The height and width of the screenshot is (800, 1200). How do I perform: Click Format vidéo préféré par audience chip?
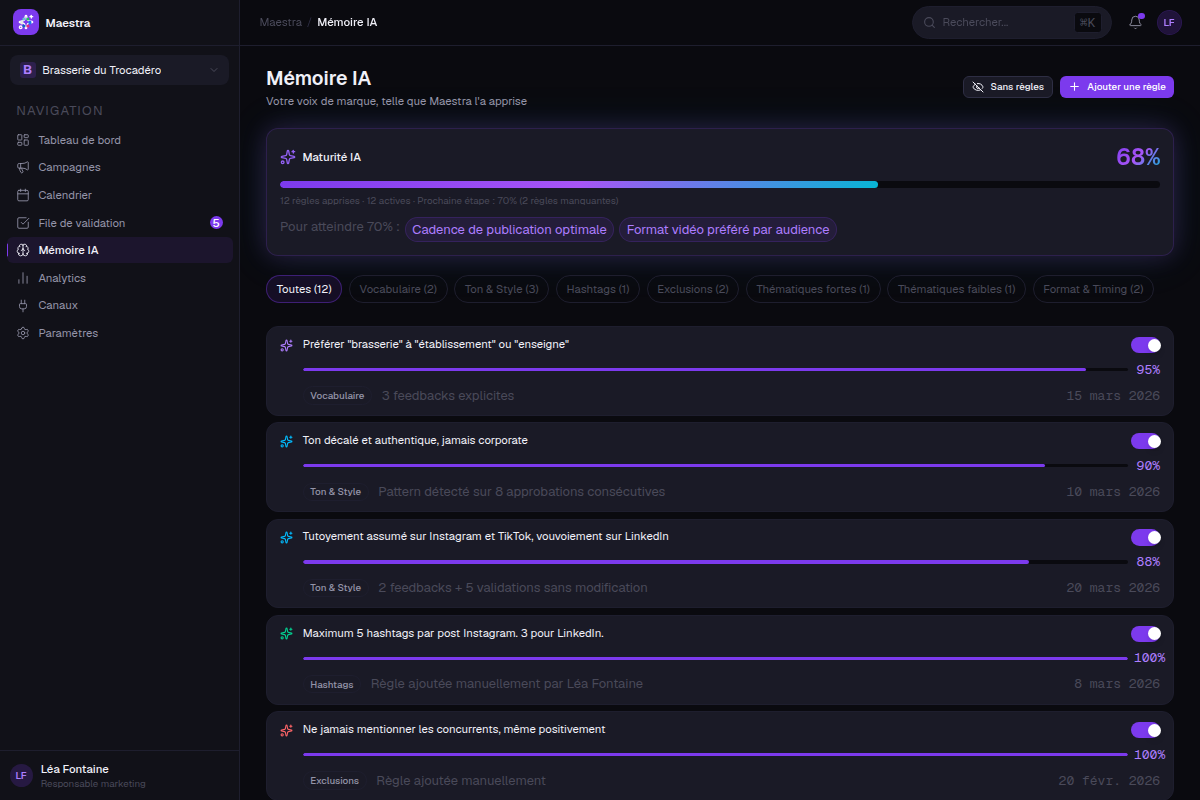click(x=728, y=230)
